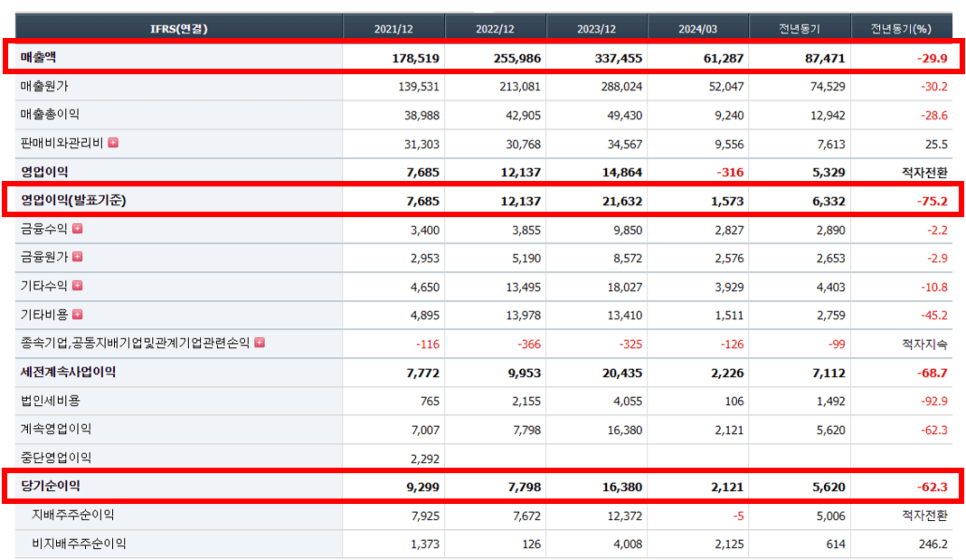Viewport: 966px width, 560px height.
Task: Select the 중단영업이익 row label
Action: (x=56, y=458)
